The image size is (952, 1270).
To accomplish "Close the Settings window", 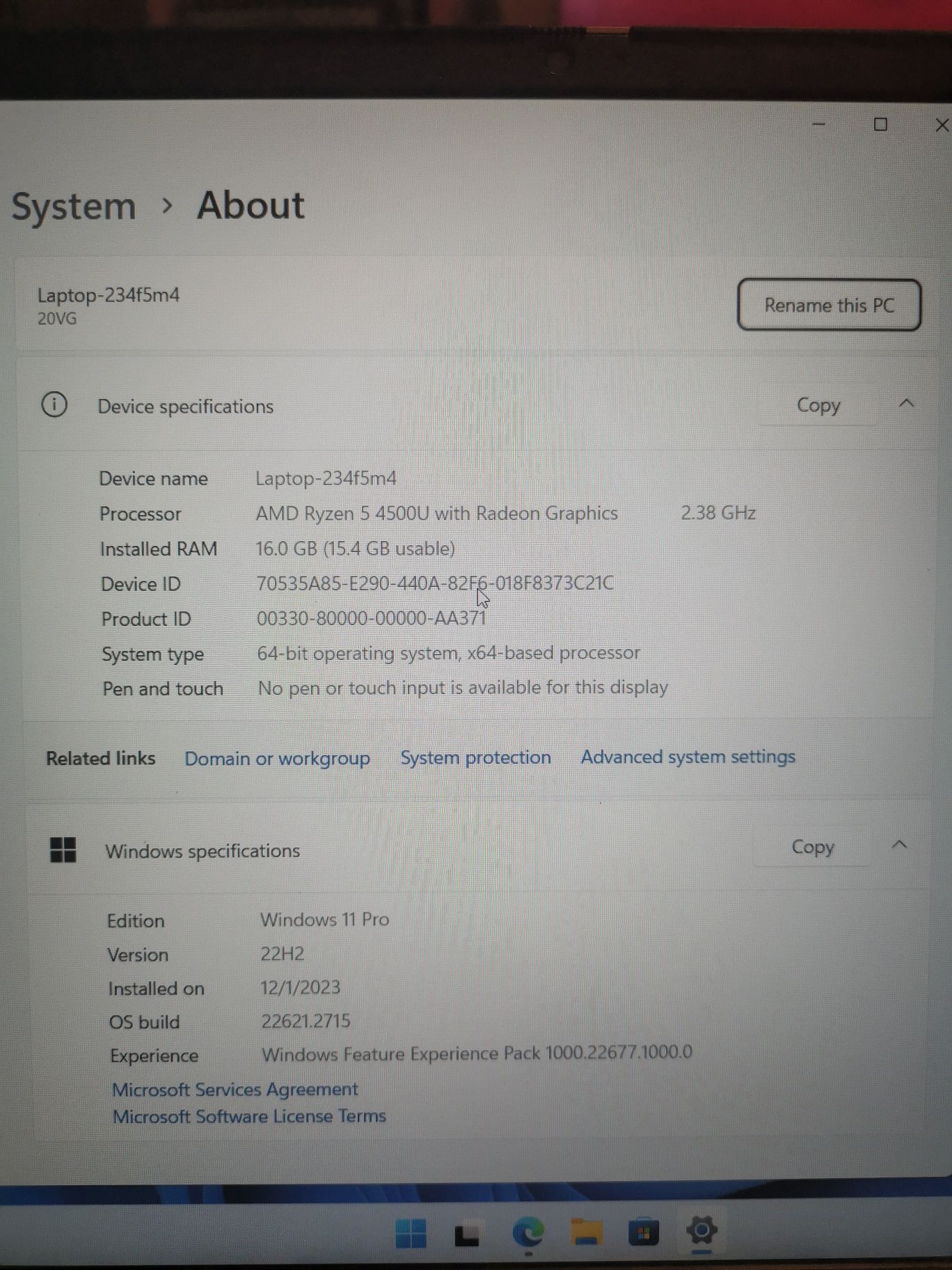I will click(x=942, y=125).
